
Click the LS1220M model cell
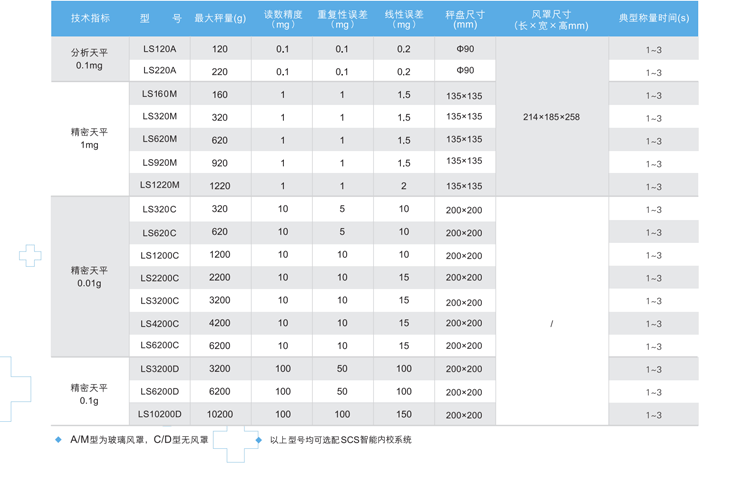click(x=159, y=185)
